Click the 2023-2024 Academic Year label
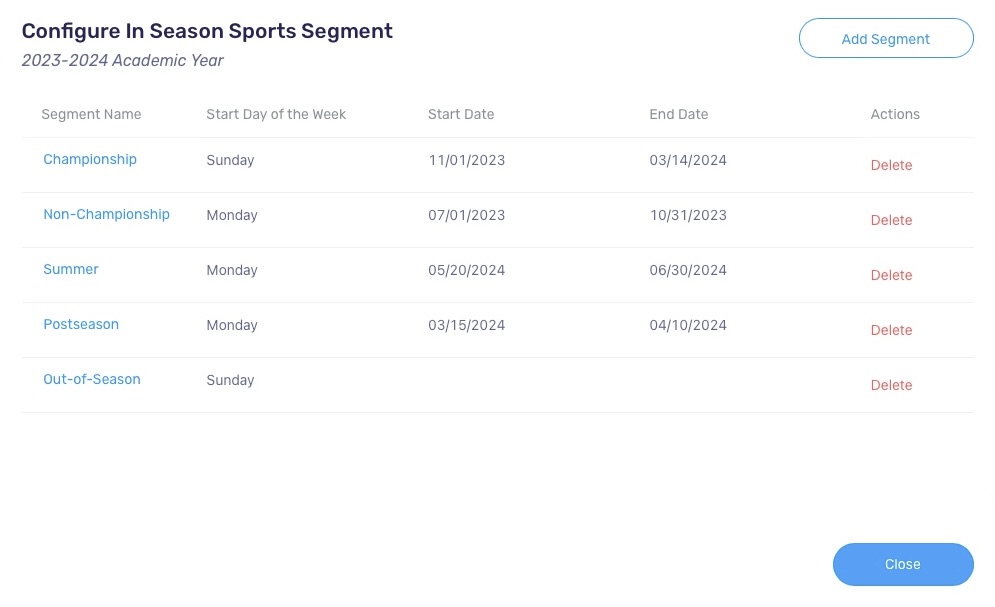 [122, 60]
